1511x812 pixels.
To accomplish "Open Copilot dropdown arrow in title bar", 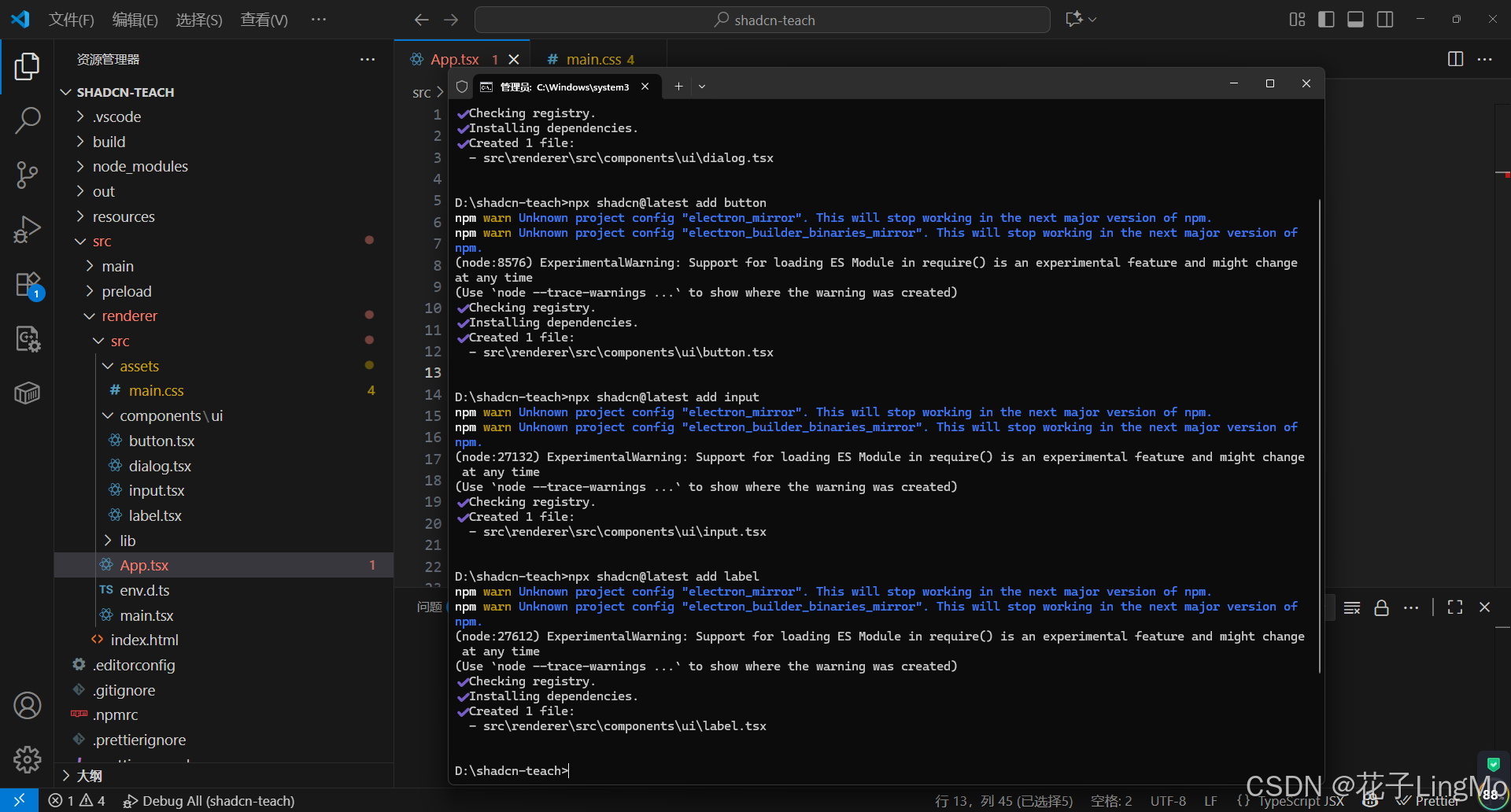I will click(1092, 20).
